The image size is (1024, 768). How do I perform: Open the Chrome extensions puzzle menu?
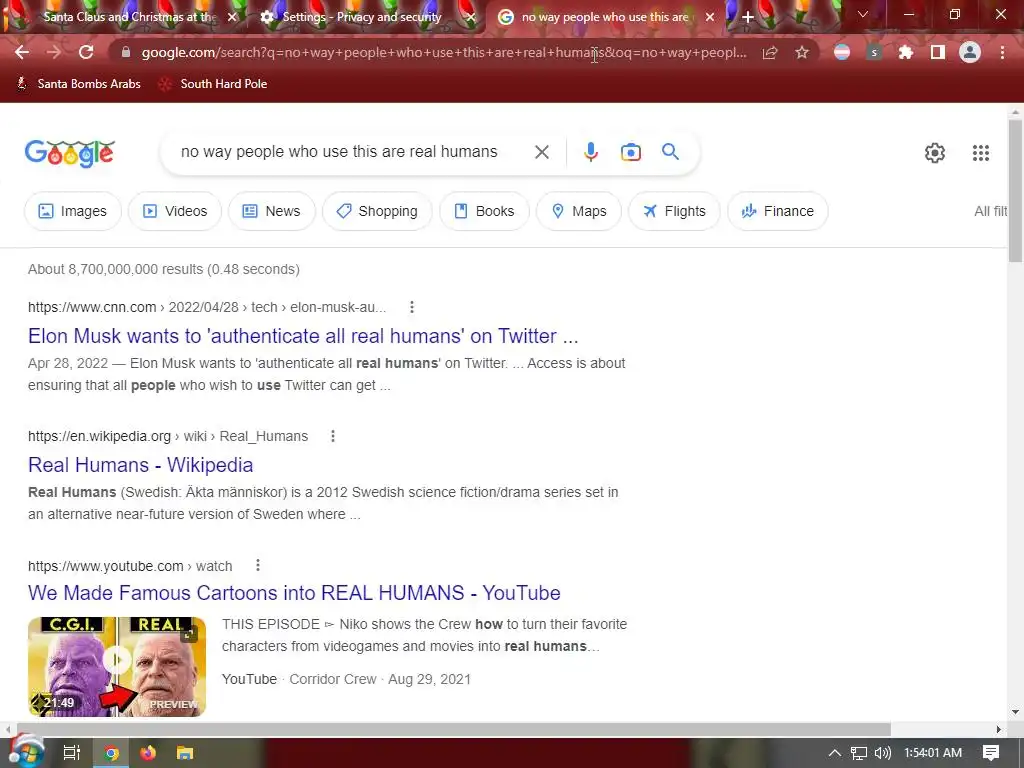click(906, 52)
